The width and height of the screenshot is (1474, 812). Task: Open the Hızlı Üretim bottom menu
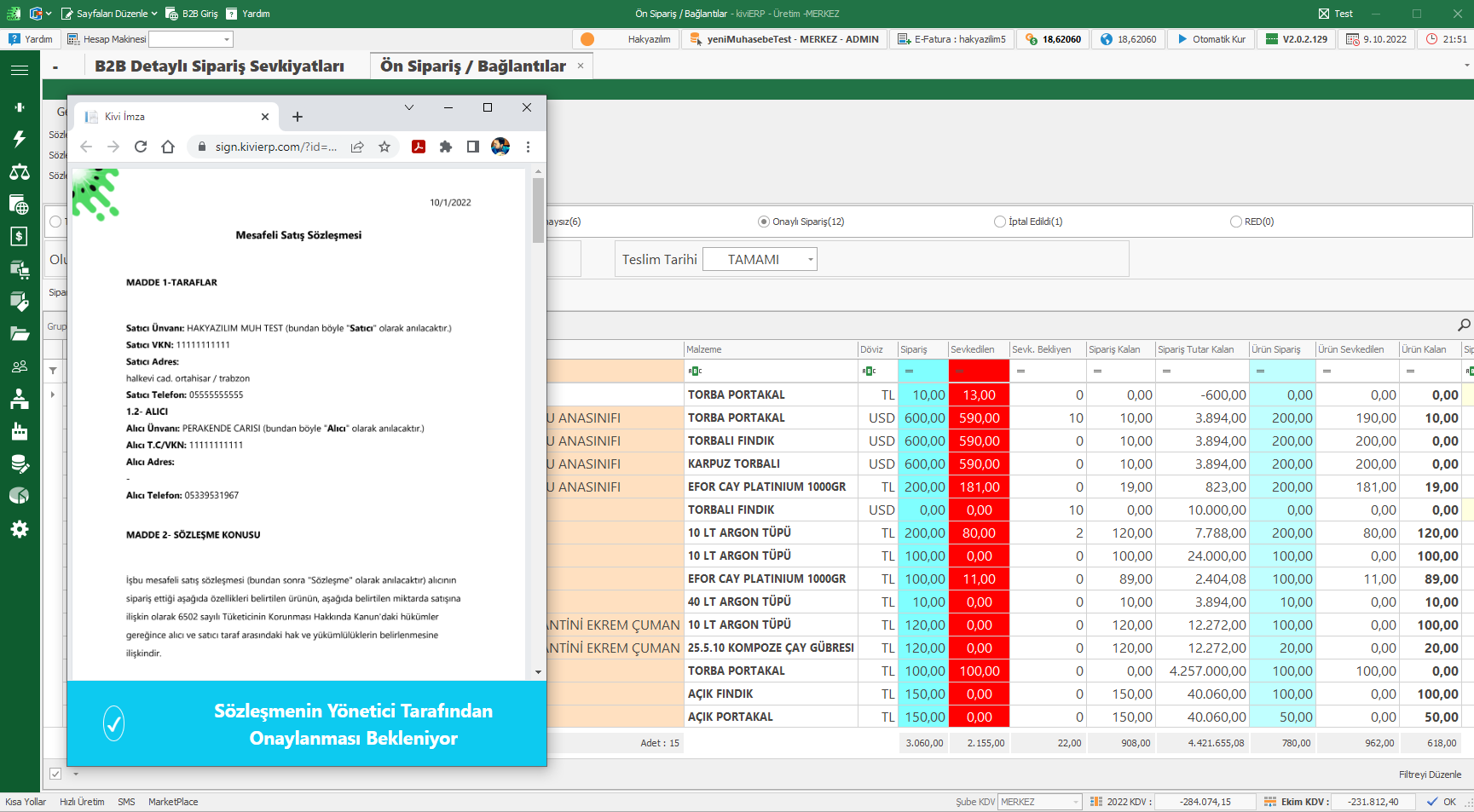82,802
